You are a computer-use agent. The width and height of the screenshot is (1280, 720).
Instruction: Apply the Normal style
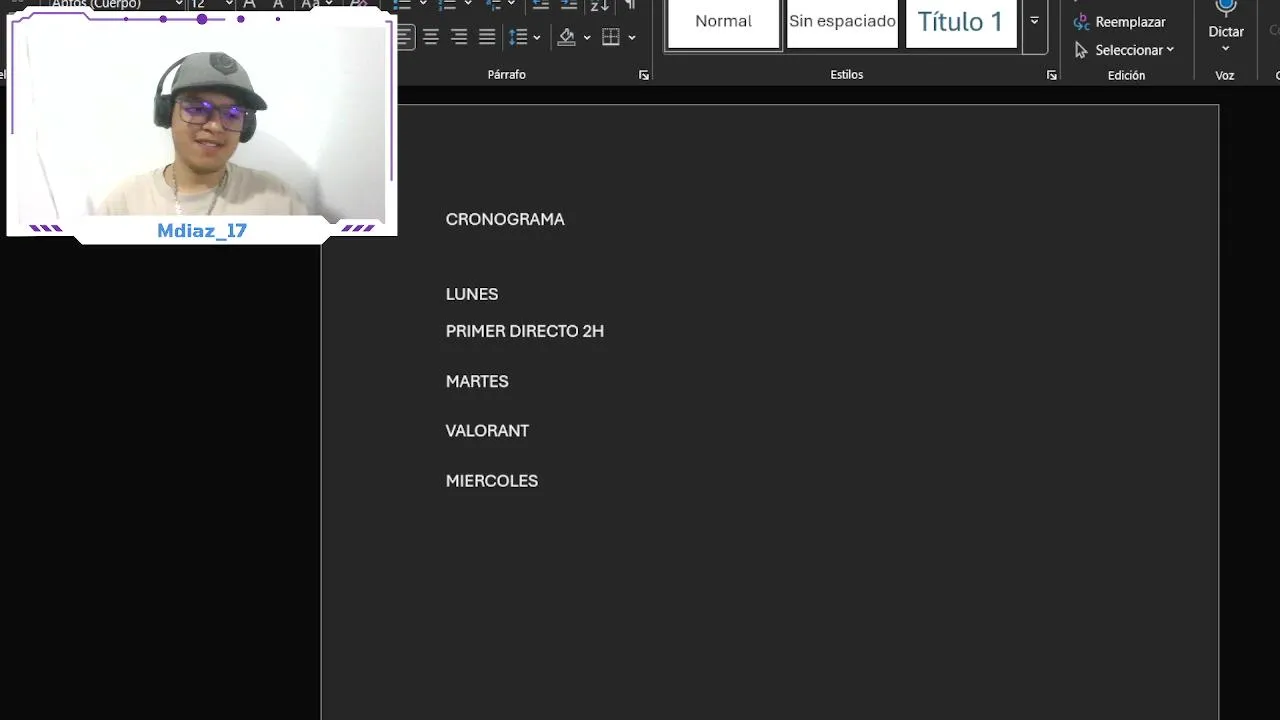click(723, 22)
